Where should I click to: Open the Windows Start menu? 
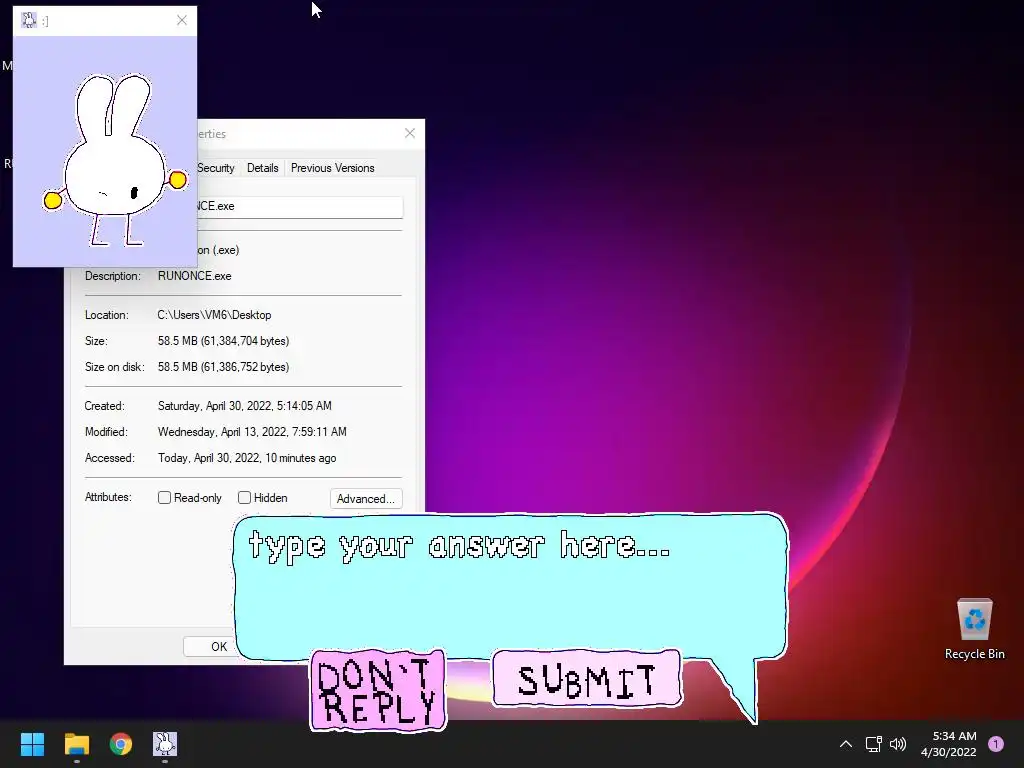click(x=32, y=744)
